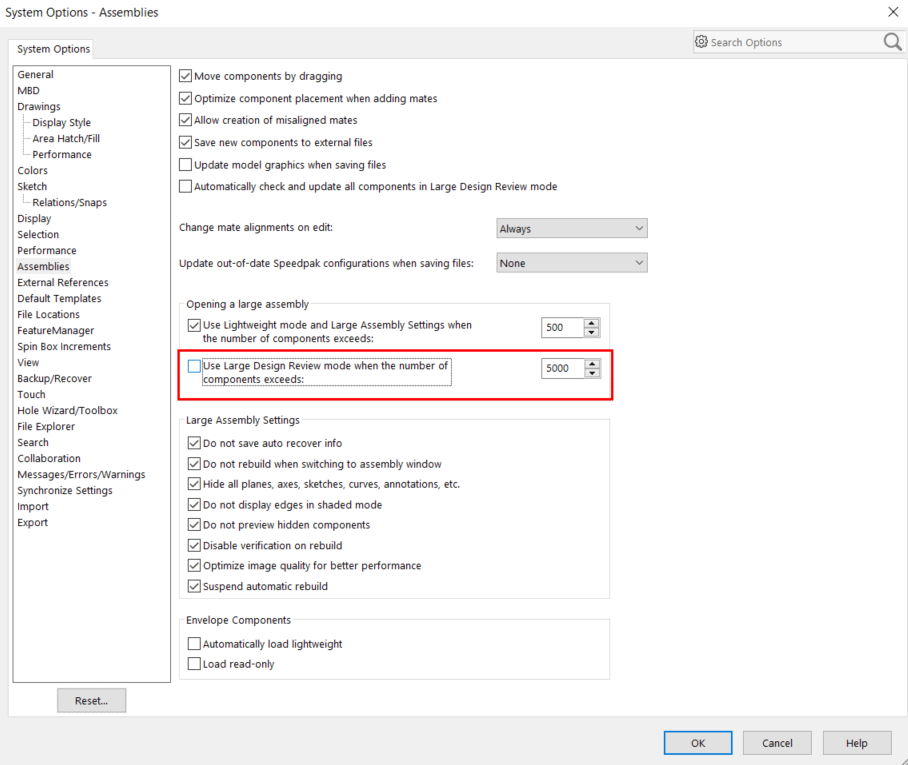The image size is (908, 765).
Task: Select Colors in options tree
Action: tap(32, 171)
